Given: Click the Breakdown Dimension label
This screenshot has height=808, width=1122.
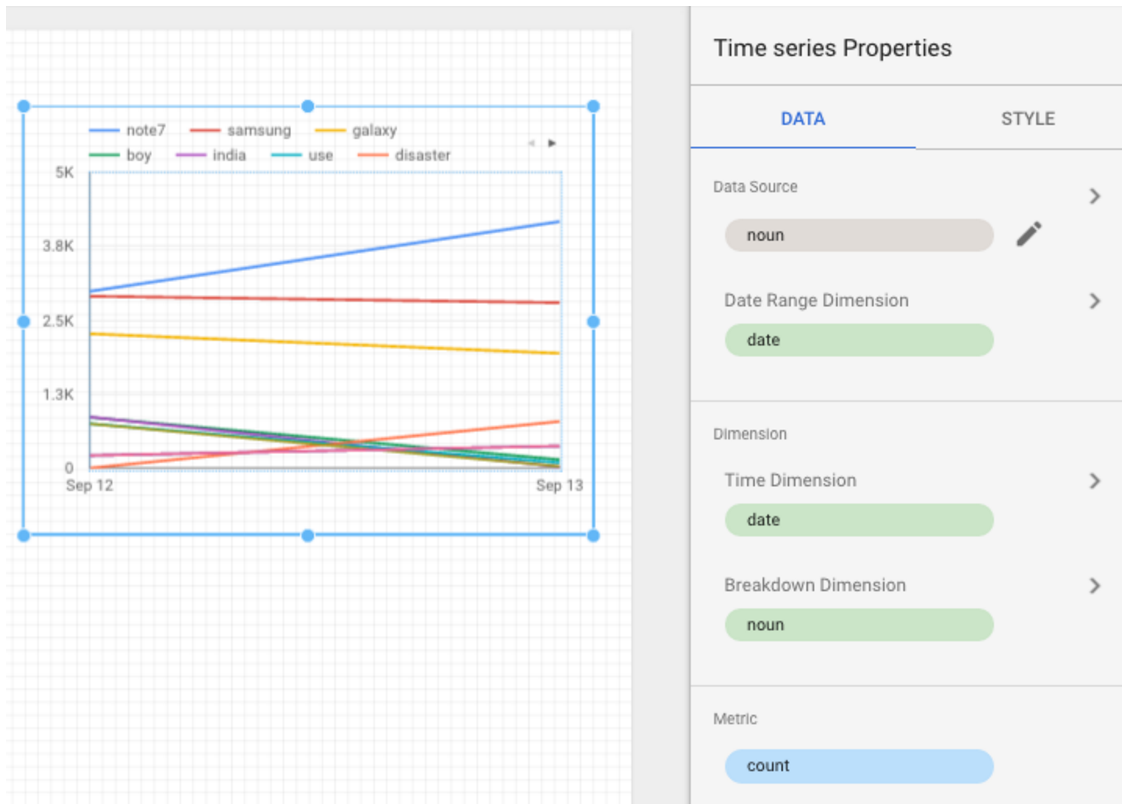Looking at the screenshot, I should [815, 585].
